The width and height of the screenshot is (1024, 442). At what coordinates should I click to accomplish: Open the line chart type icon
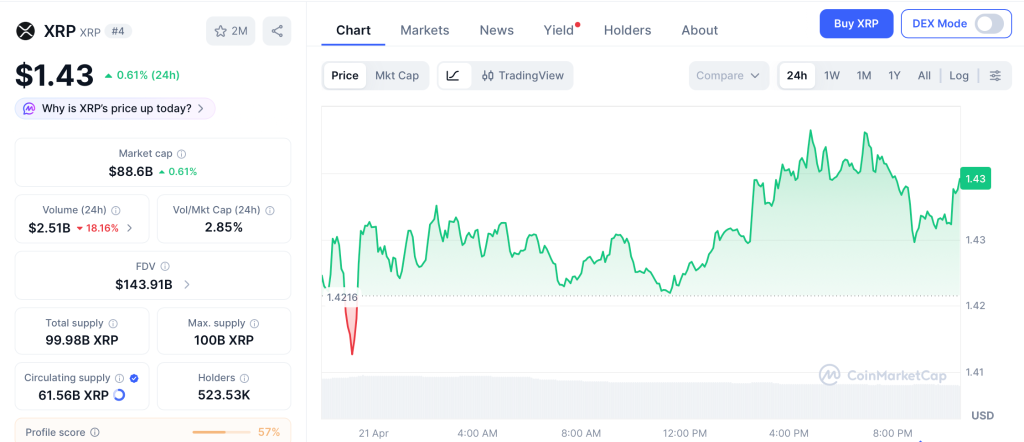click(453, 76)
